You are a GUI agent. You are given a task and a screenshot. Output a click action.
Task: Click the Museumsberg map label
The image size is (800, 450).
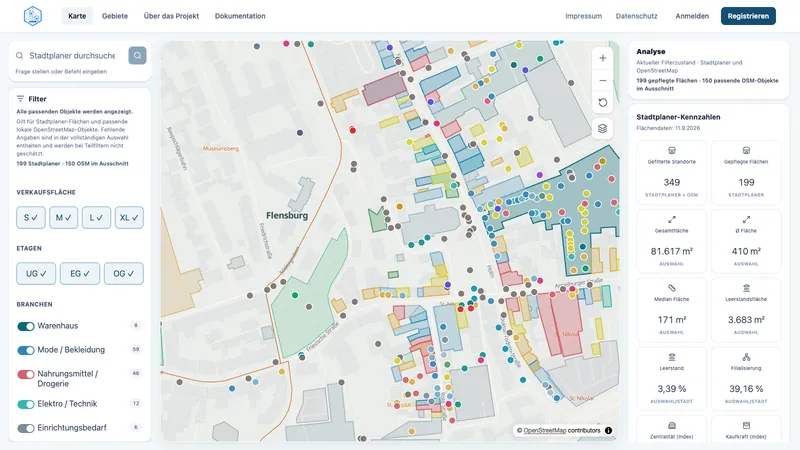coord(220,148)
